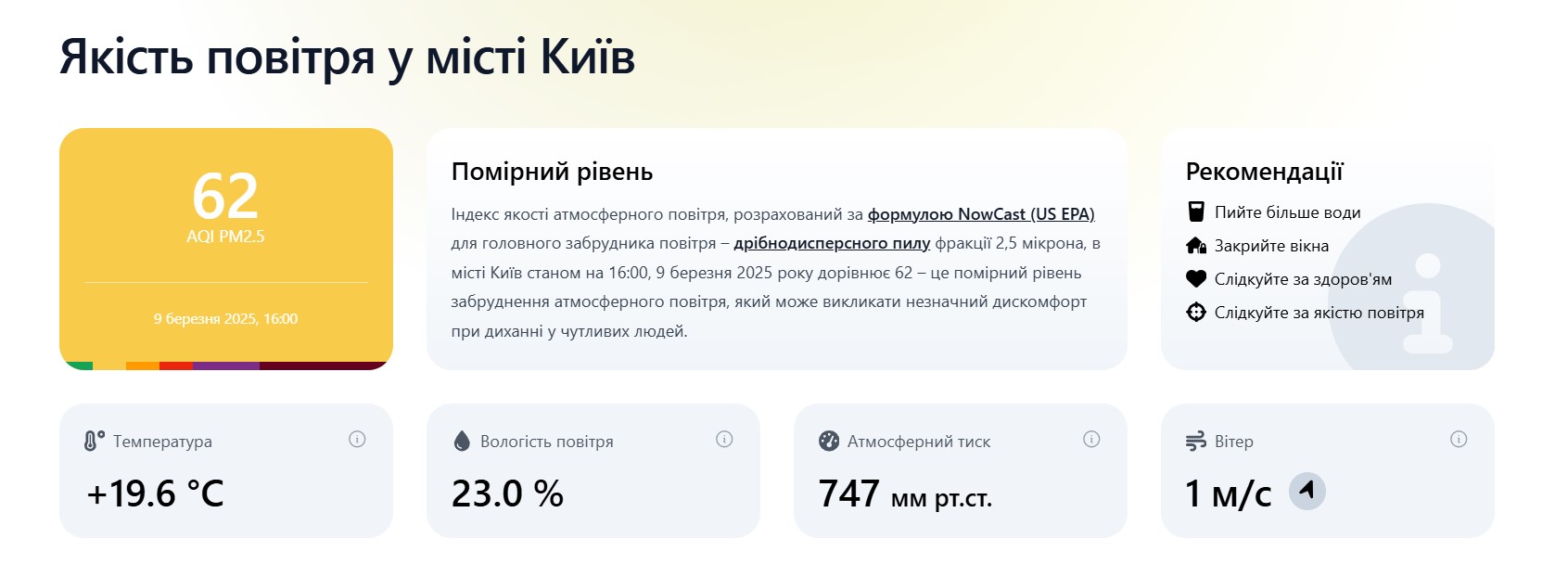Viewport: 1568px width, 564px height.
Task: Click the water glass icon in recommendations
Action: [x=1196, y=211]
